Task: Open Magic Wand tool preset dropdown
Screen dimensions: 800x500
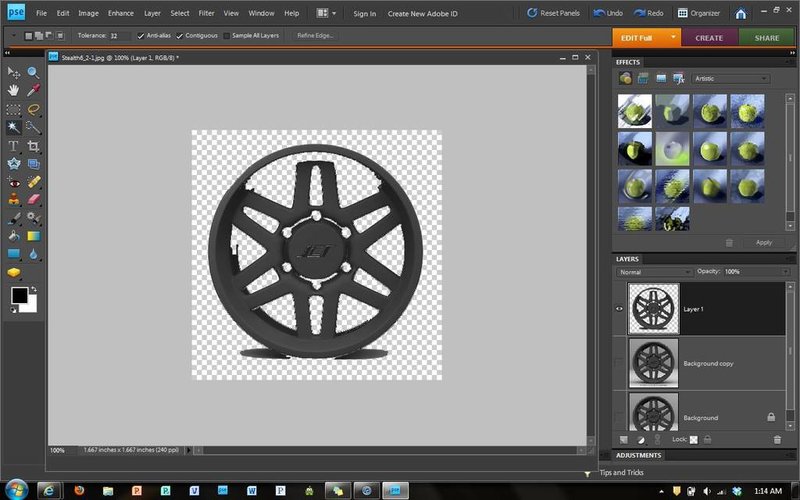Action: (x=13, y=36)
